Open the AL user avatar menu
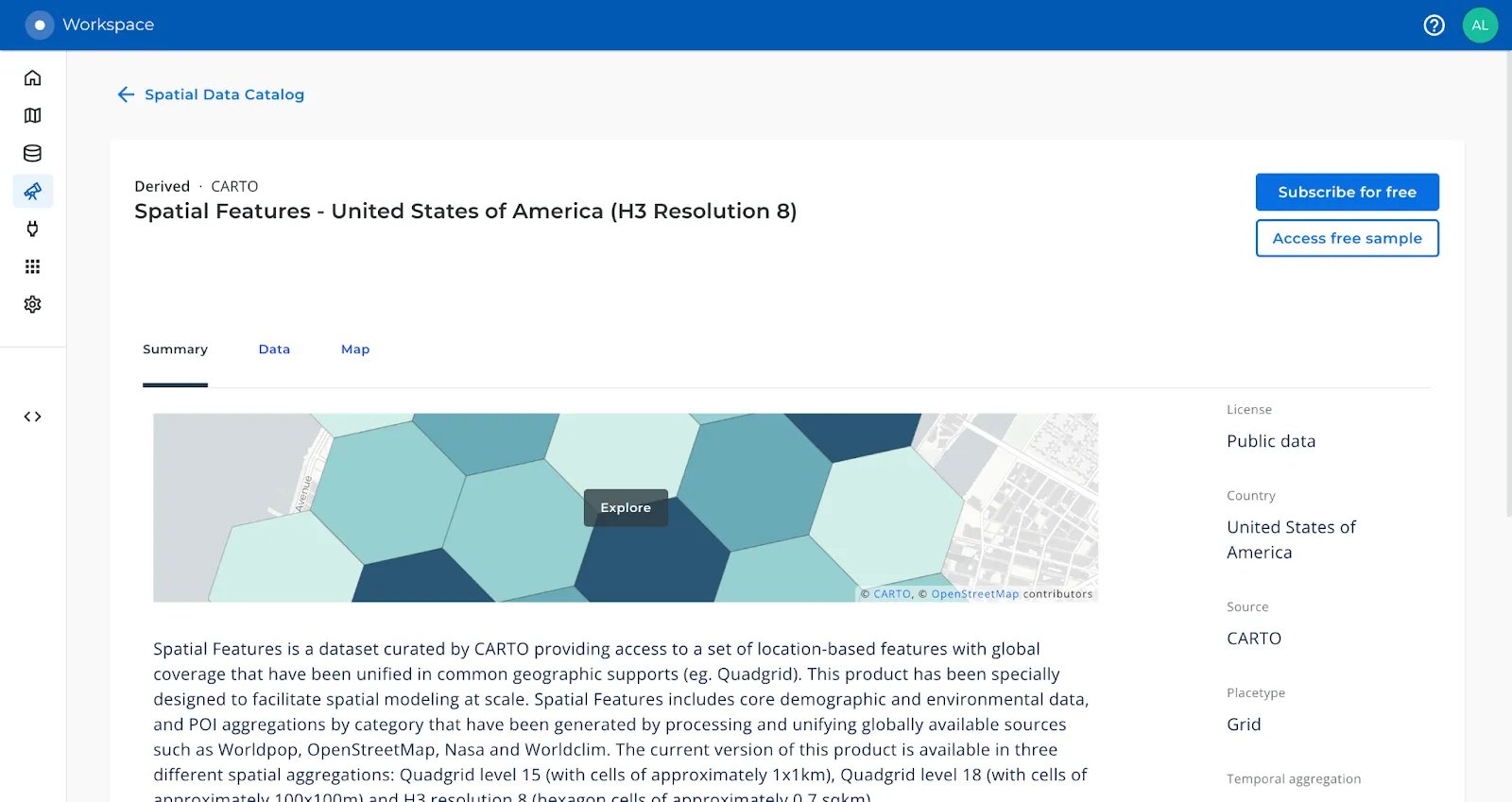Viewport: 1512px width, 802px height. (1480, 26)
